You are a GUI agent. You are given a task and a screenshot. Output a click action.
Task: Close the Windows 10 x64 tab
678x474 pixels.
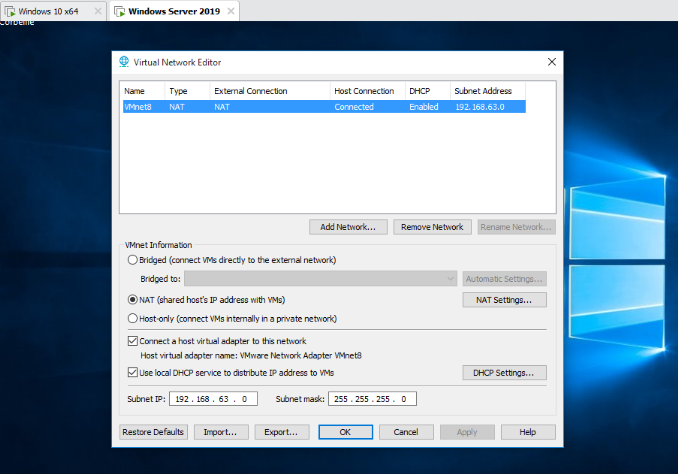point(96,11)
